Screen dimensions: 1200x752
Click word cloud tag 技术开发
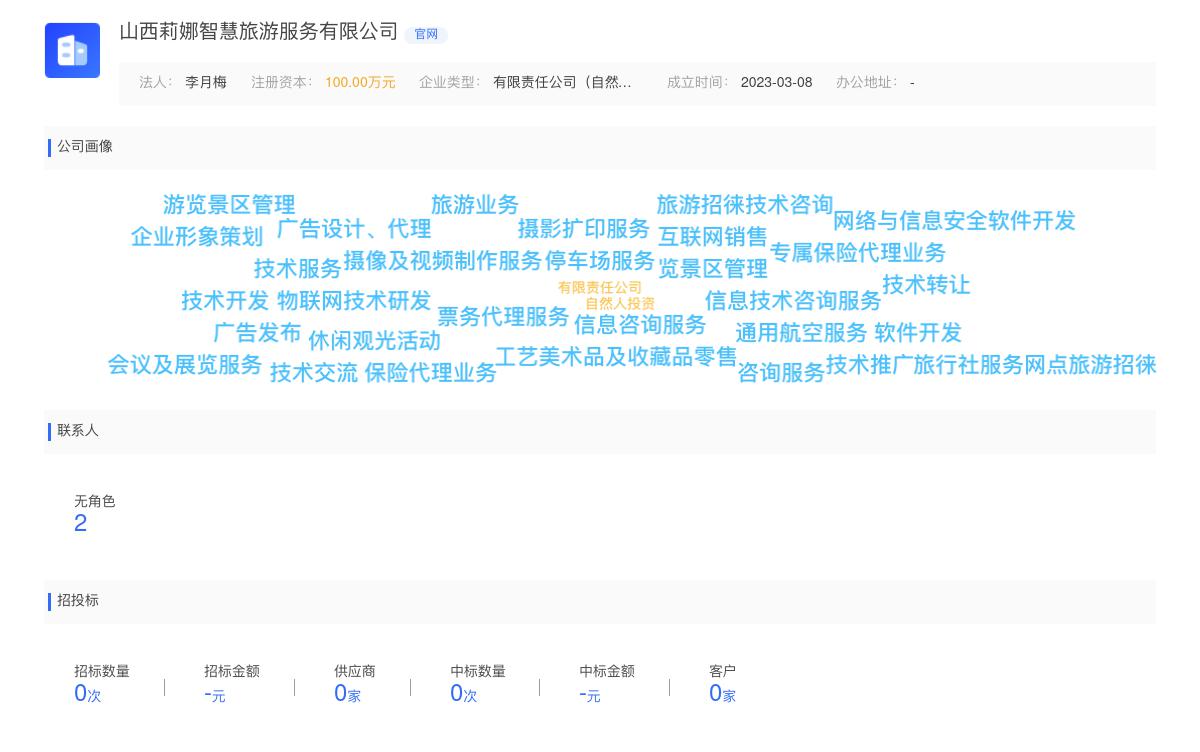click(x=225, y=301)
